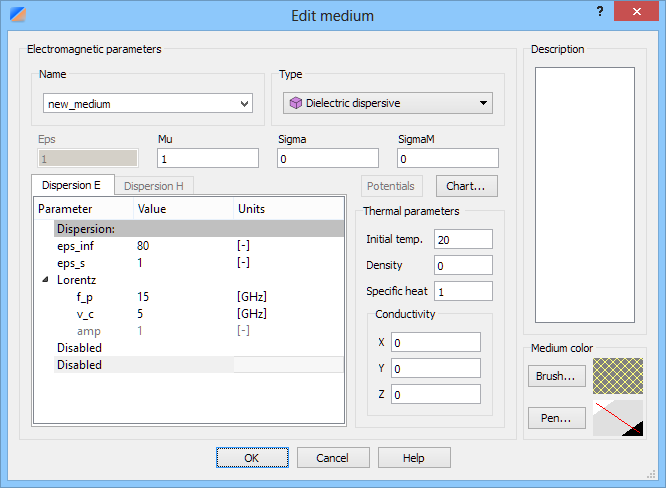Click the Cancel button
Viewport: 666px width, 488px height.
pos(333,458)
